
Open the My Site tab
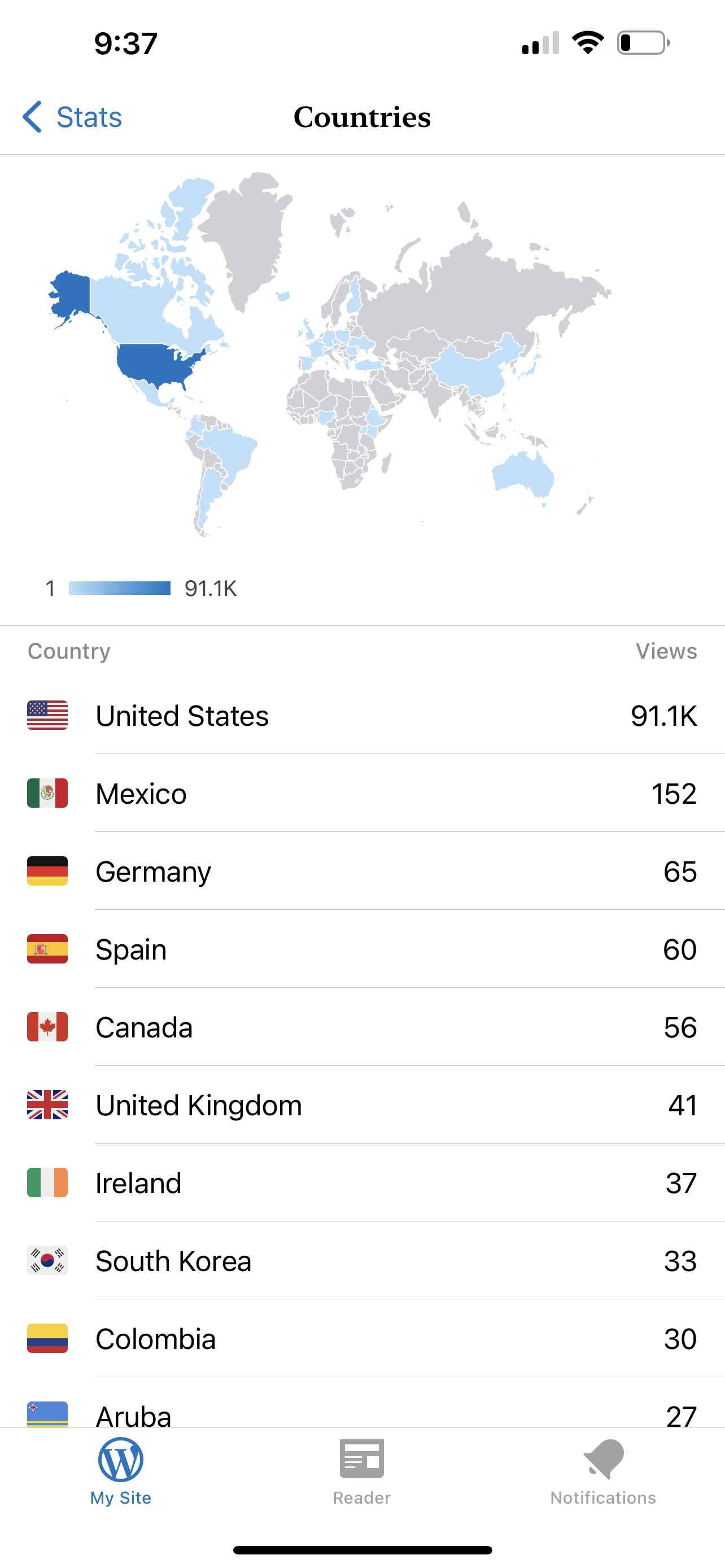pyautogui.click(x=120, y=1470)
